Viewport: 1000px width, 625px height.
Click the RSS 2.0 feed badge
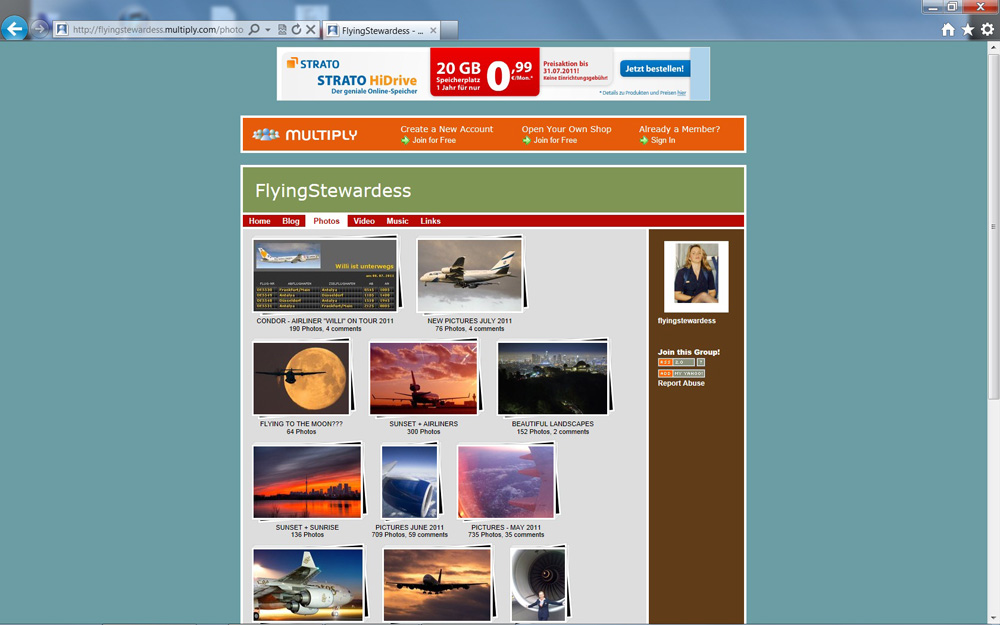tap(675, 362)
